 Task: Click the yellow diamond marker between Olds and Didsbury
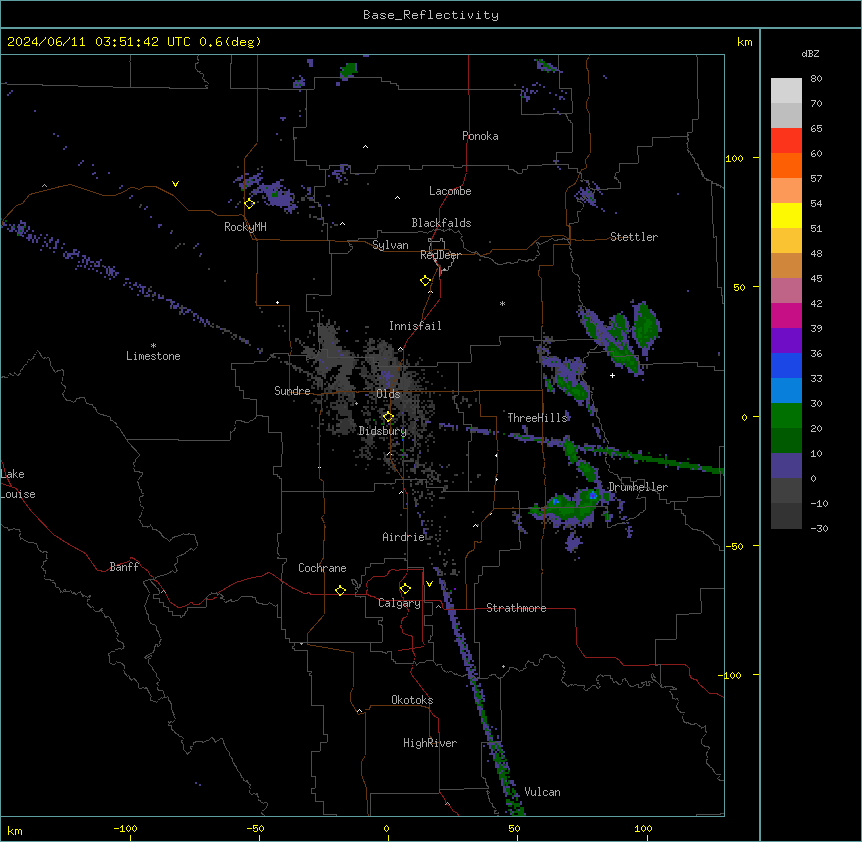pyautogui.click(x=388, y=417)
